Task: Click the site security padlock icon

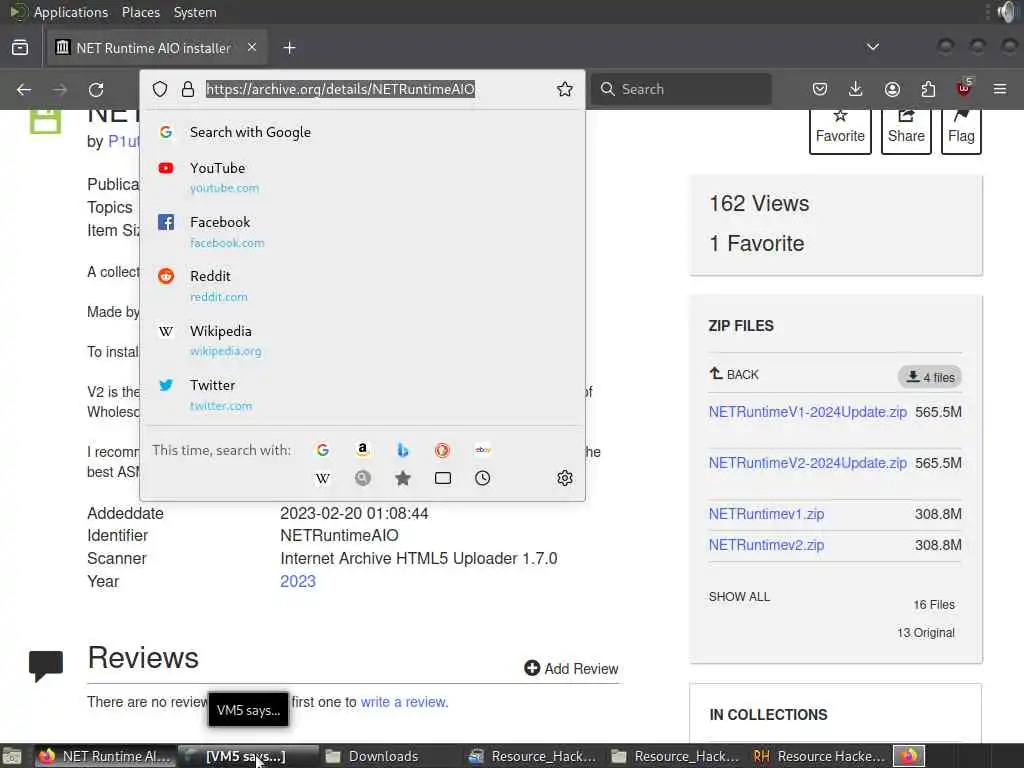Action: [x=187, y=89]
